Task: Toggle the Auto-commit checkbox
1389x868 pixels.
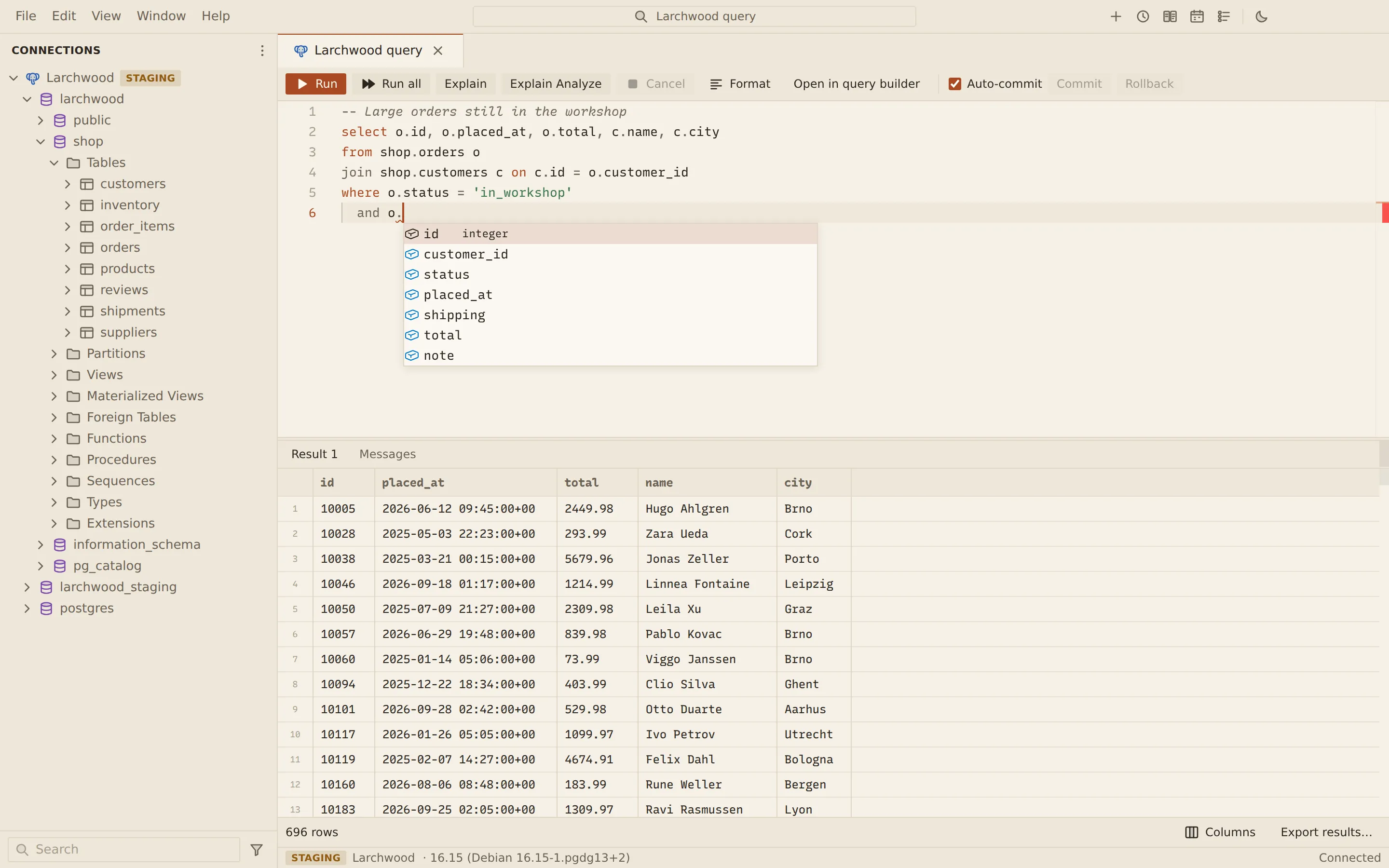Action: [x=954, y=84]
